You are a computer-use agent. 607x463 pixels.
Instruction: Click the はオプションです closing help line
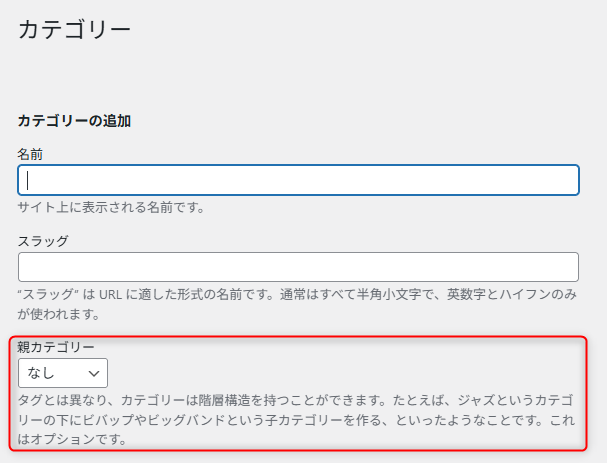coord(72,439)
